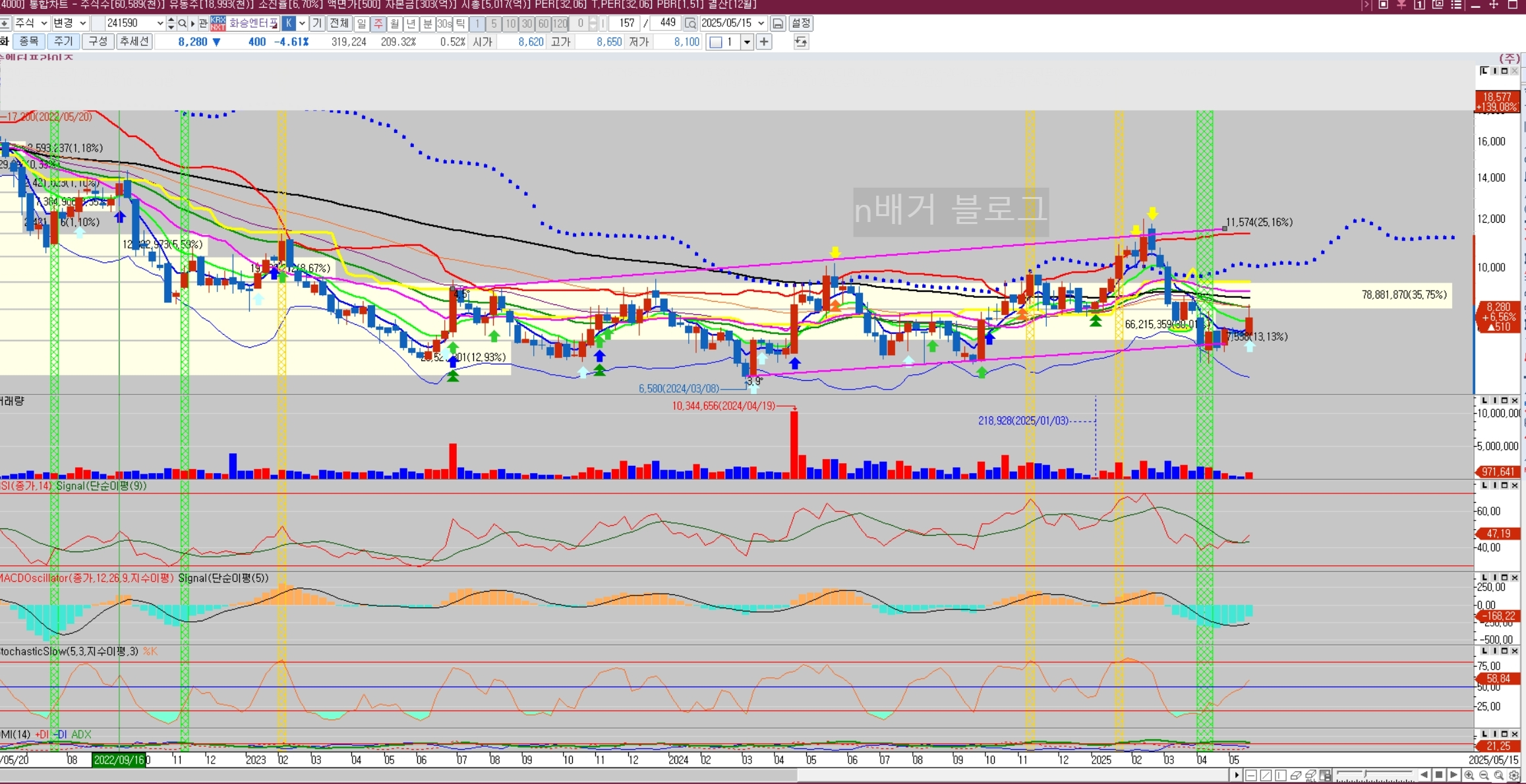Toggle the monthly 월 period button
This screenshot has height=784, width=1526.
394,23
